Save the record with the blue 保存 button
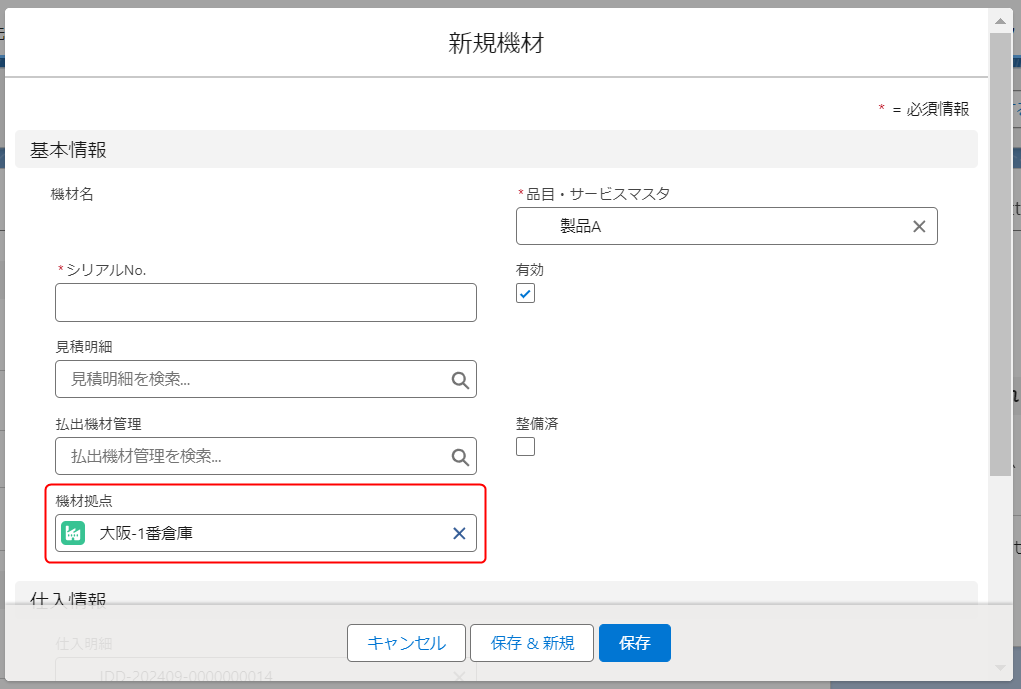 point(635,643)
